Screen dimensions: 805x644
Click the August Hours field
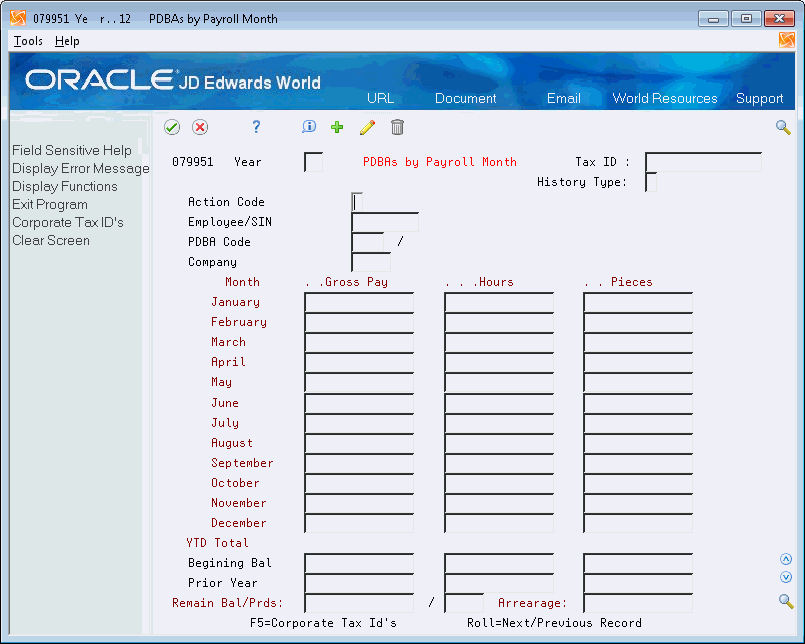pos(499,443)
